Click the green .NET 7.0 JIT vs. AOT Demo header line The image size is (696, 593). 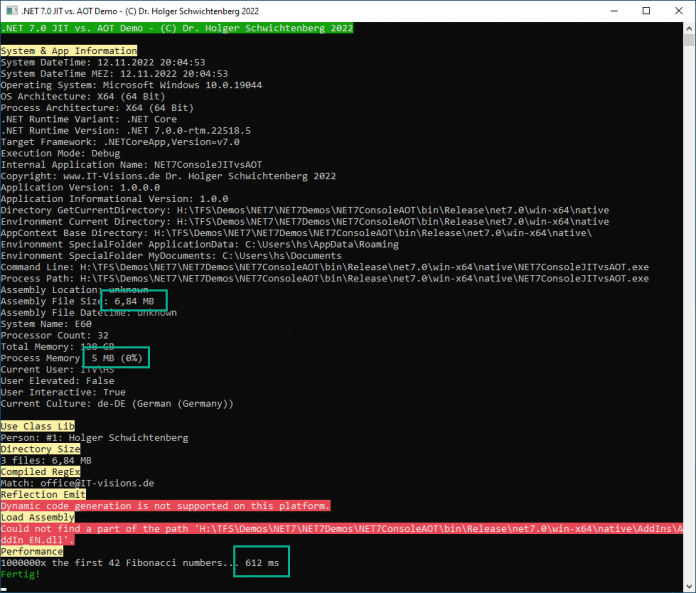177,28
